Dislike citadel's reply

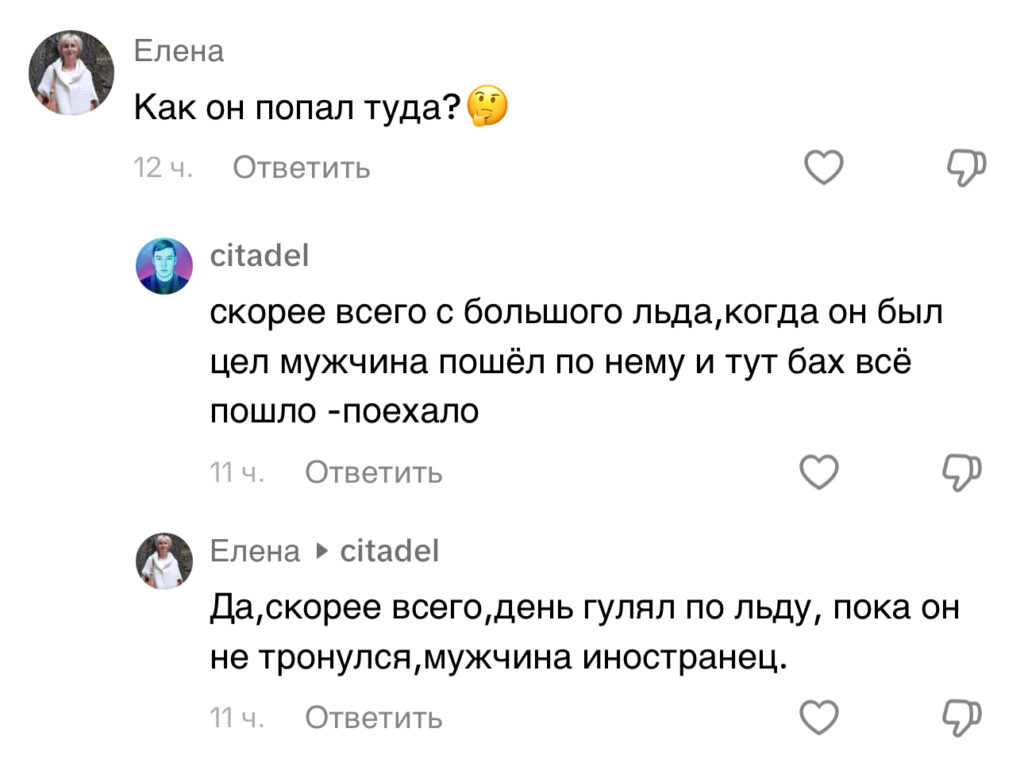(963, 471)
